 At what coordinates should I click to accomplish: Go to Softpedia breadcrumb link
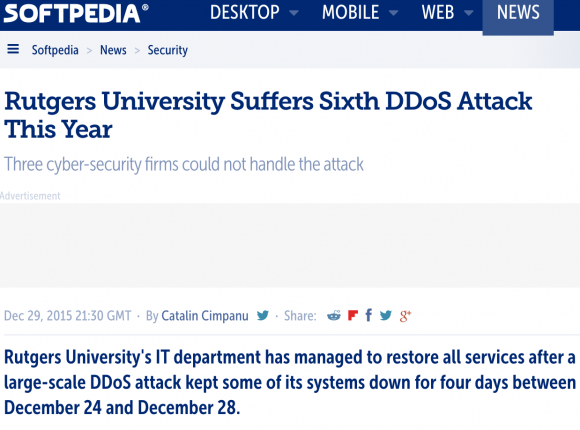[55, 50]
